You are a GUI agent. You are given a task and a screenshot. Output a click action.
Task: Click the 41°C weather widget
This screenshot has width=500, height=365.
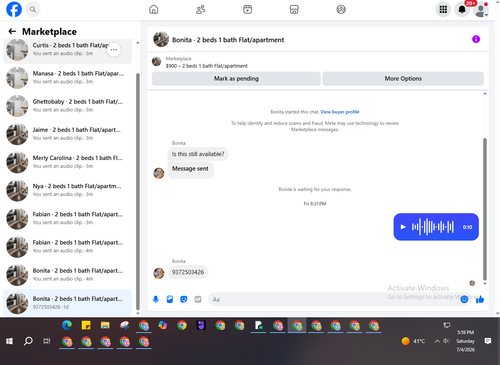[413, 341]
